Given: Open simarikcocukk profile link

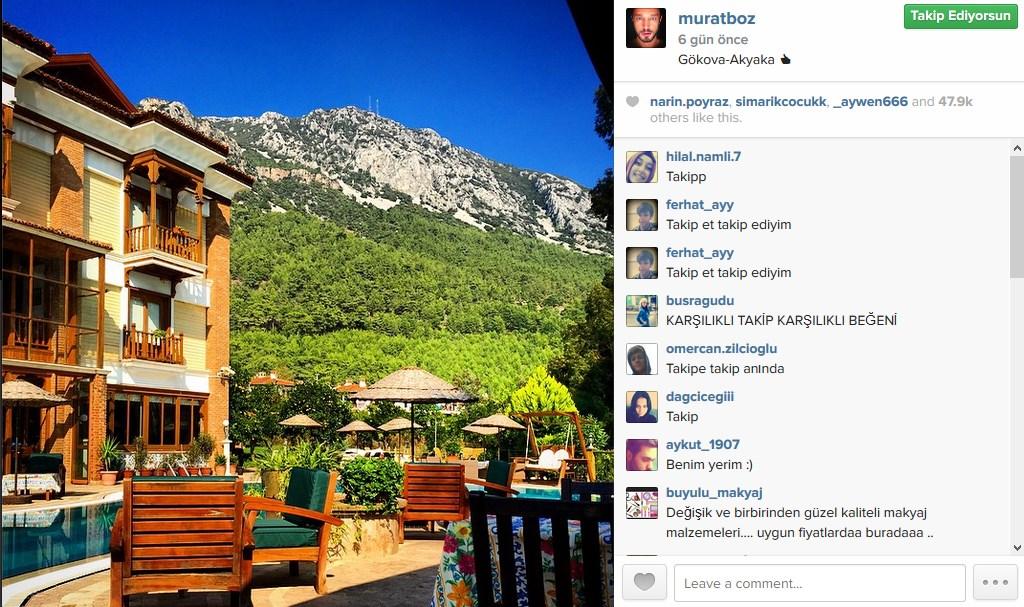Looking at the screenshot, I should 780,102.
